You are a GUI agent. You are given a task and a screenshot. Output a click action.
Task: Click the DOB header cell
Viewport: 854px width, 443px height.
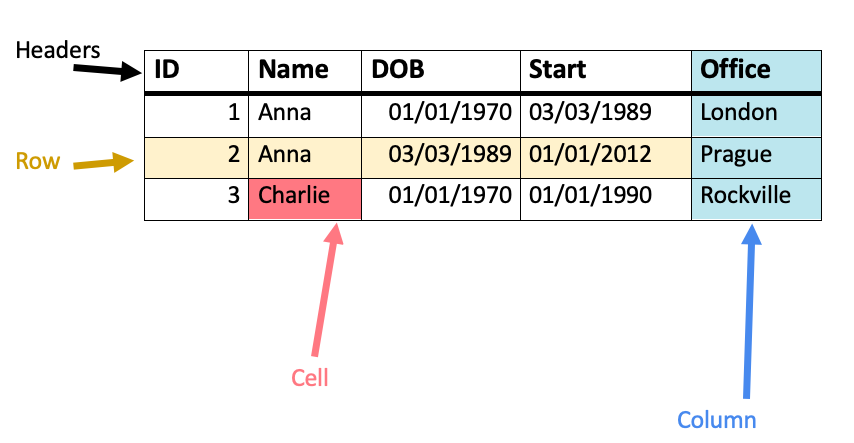pos(441,71)
